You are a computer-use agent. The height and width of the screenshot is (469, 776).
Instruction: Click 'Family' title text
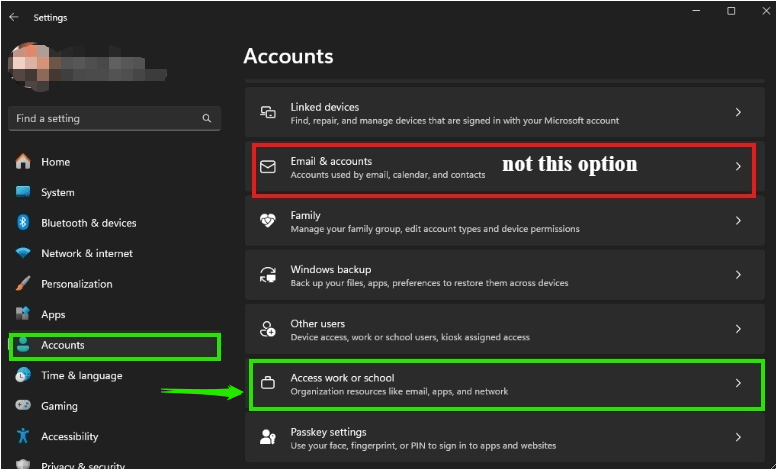tap(305, 215)
